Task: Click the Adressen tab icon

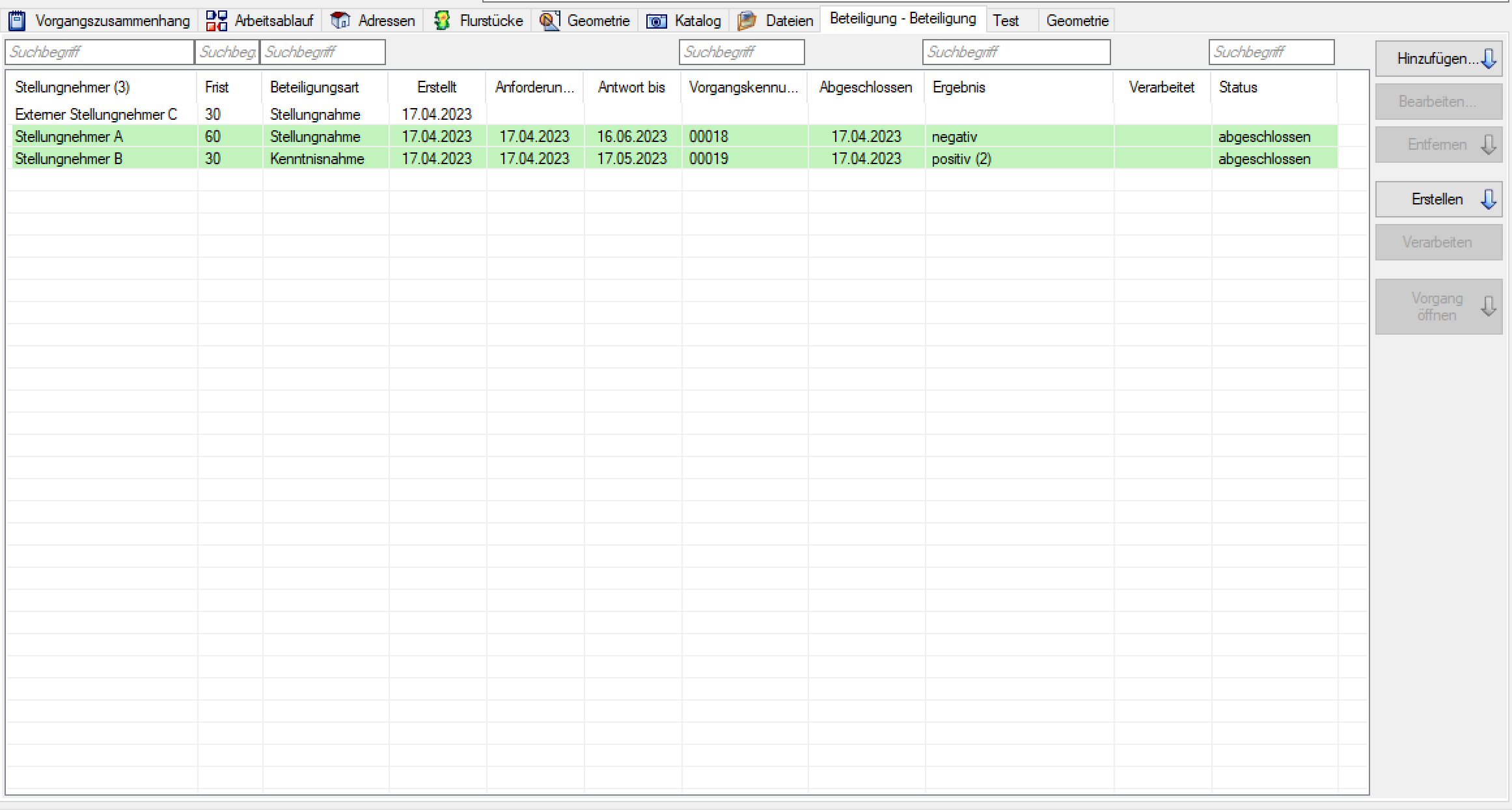Action: pyautogui.click(x=340, y=21)
